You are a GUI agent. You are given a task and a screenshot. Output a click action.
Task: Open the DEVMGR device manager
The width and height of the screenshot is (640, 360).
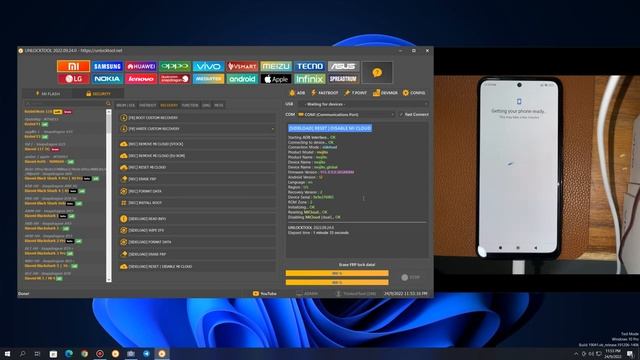coord(385,93)
